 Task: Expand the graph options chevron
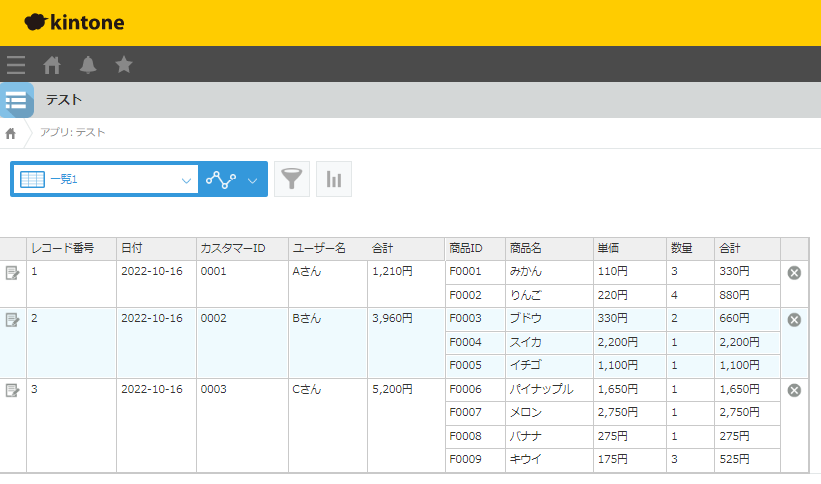(252, 181)
